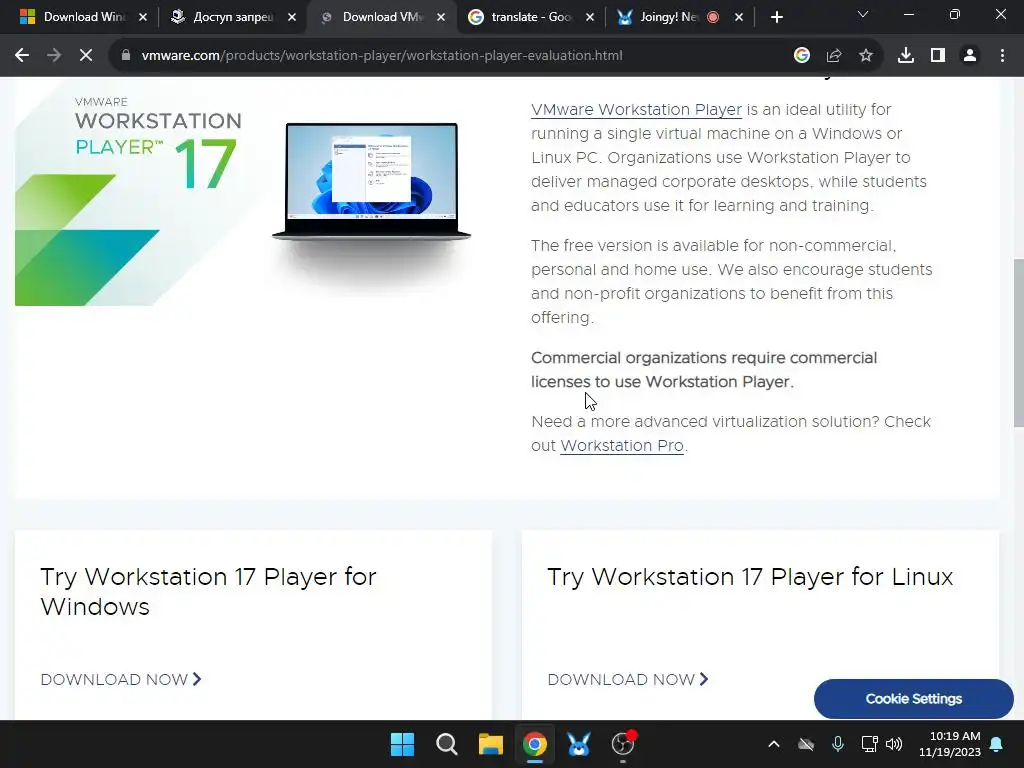Close the translate - Google tab

click(x=590, y=18)
